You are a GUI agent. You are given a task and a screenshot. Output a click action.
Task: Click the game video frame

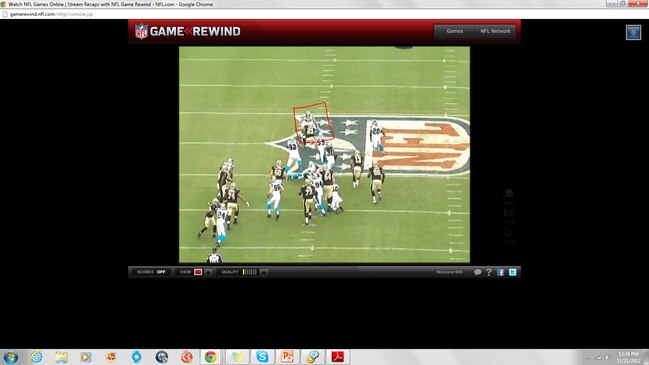pos(324,154)
